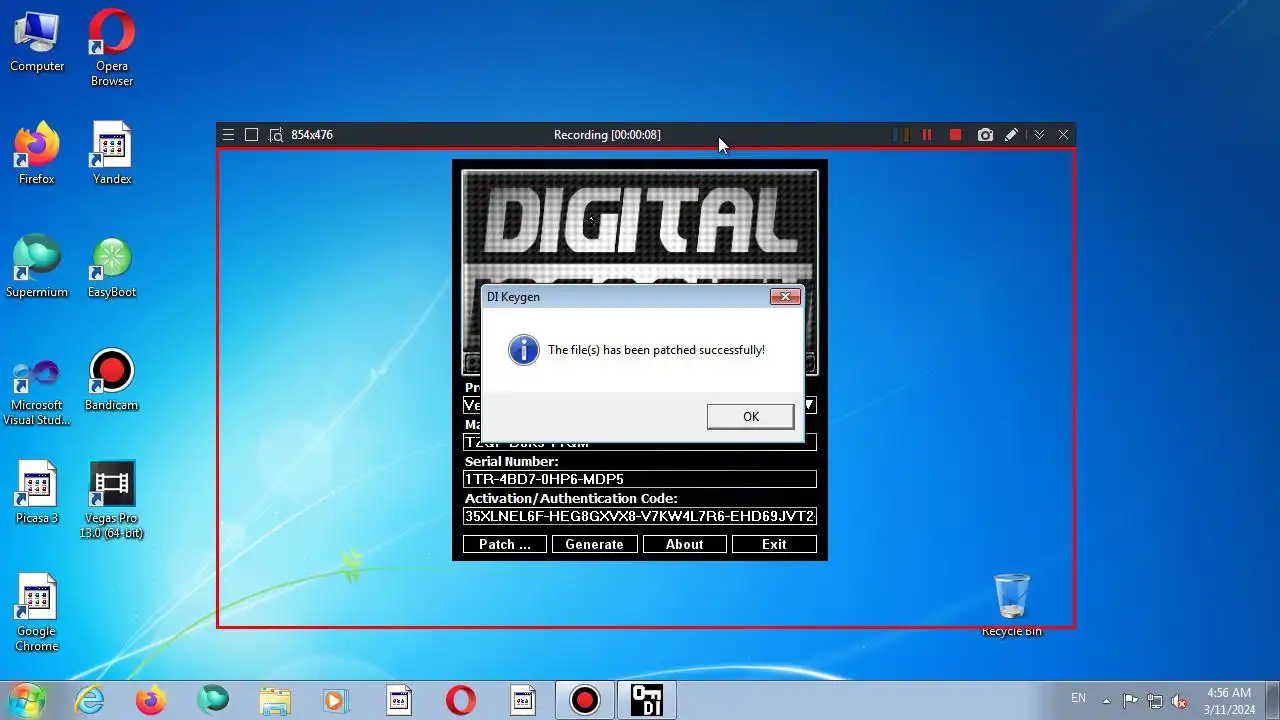
Task: Pause the Bandicam recording
Action: point(927,135)
